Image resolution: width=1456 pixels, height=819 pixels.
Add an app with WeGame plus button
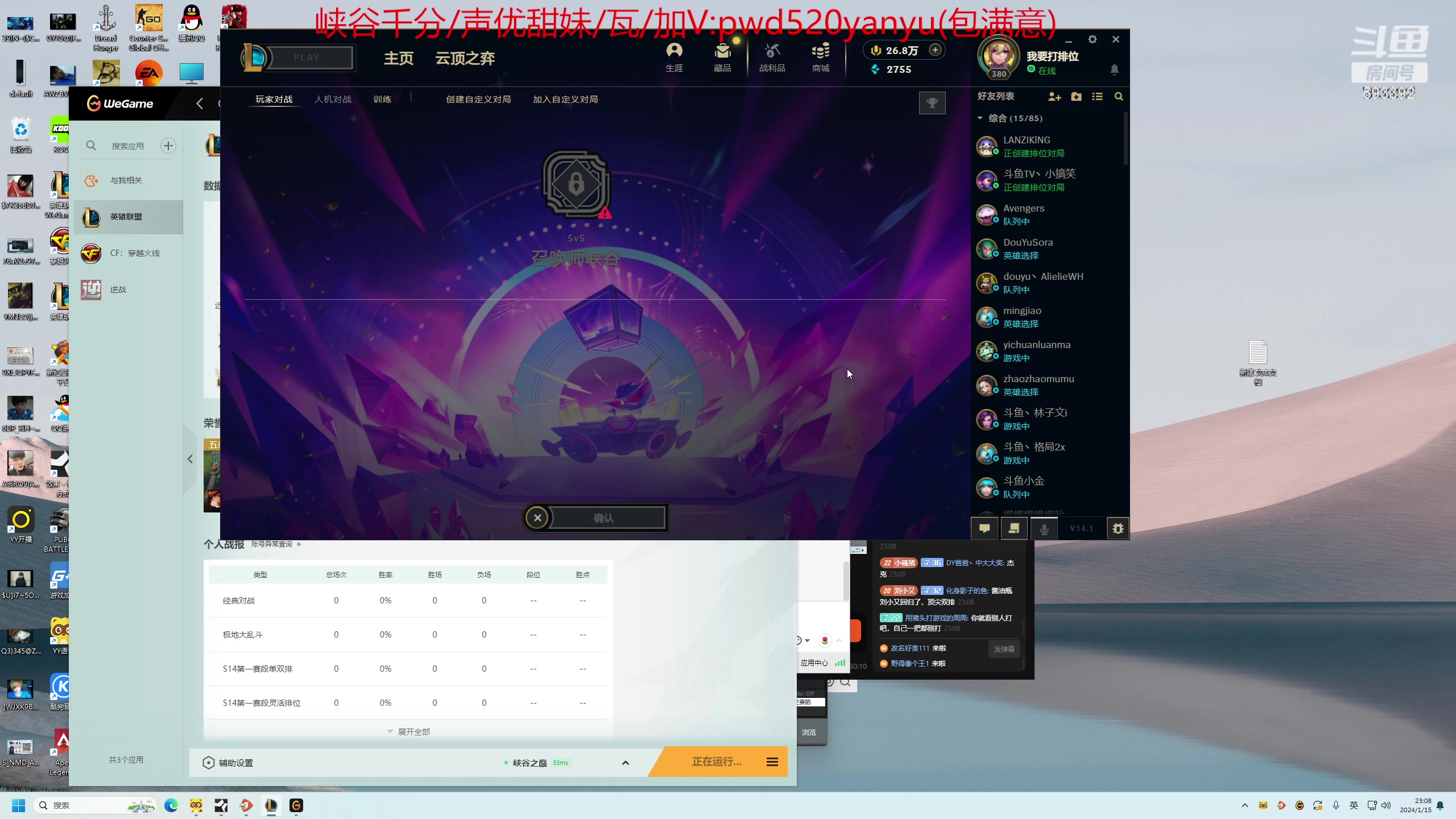click(168, 146)
